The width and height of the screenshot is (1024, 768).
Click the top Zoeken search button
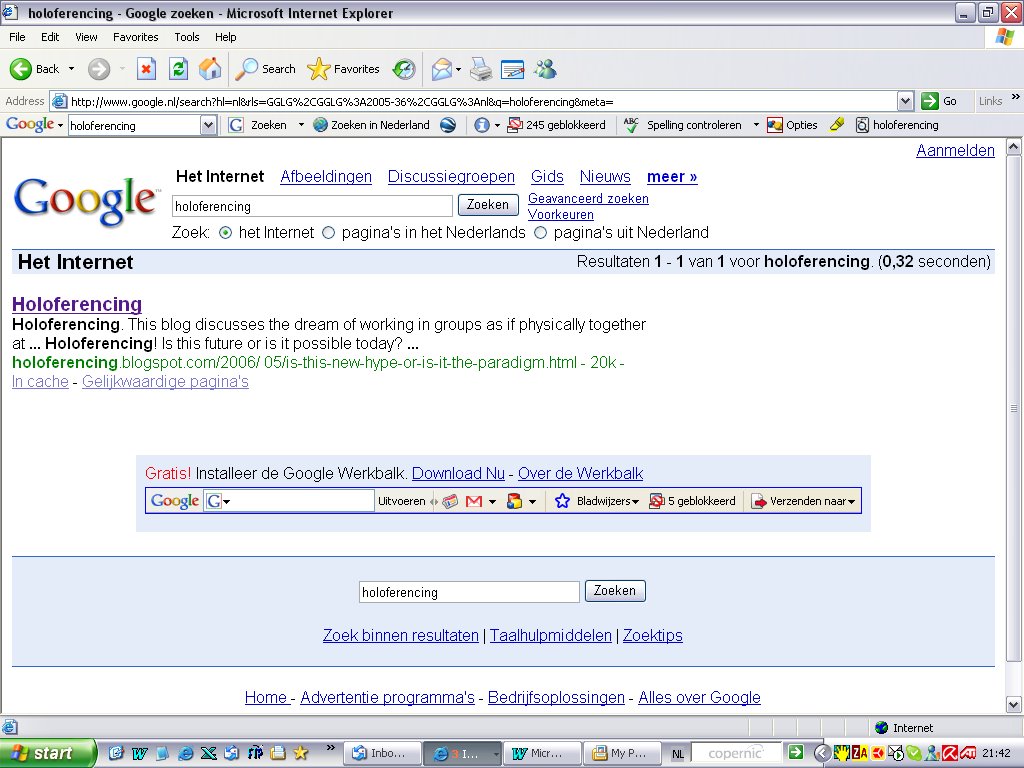(488, 205)
